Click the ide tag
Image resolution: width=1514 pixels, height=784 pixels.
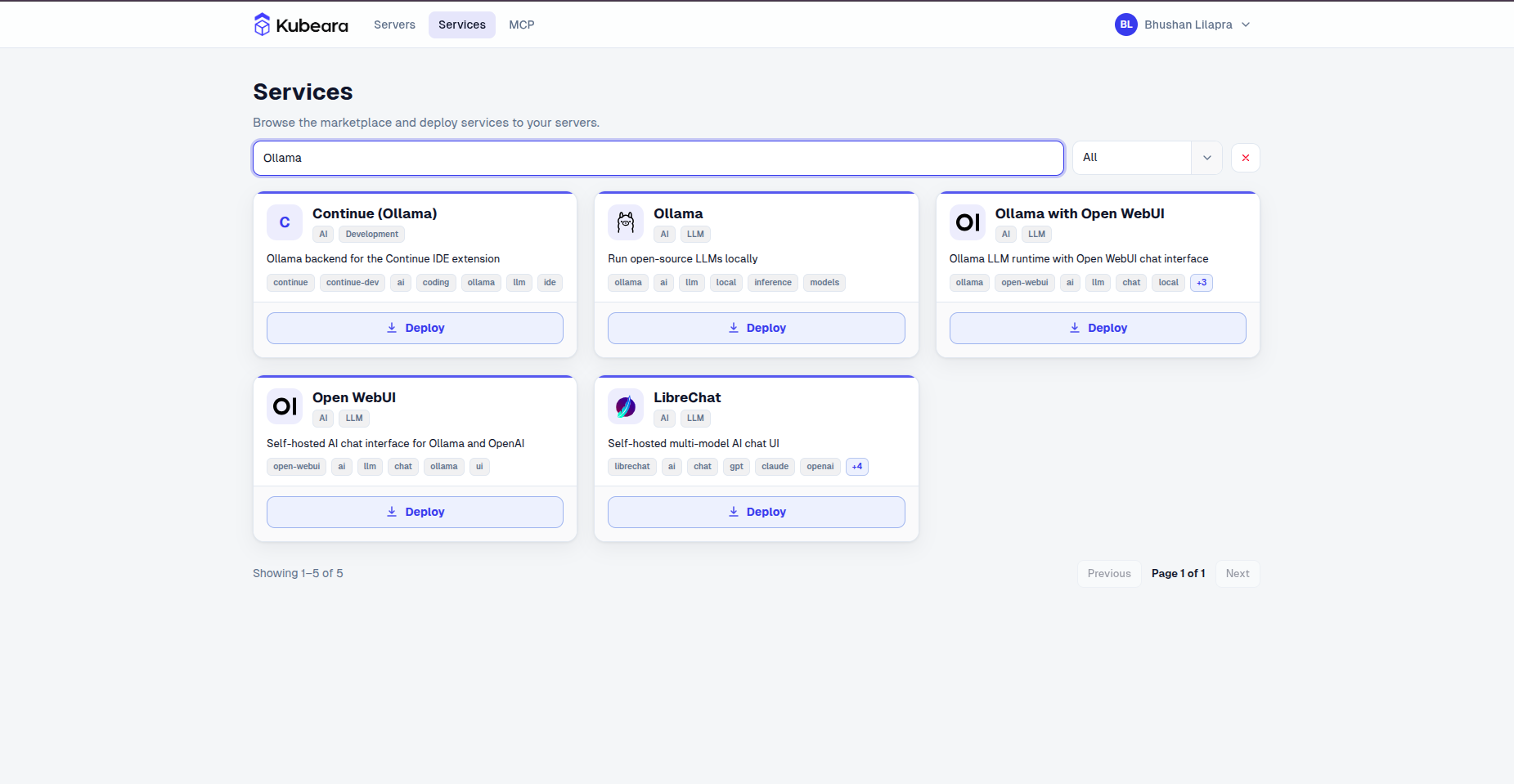click(x=550, y=283)
